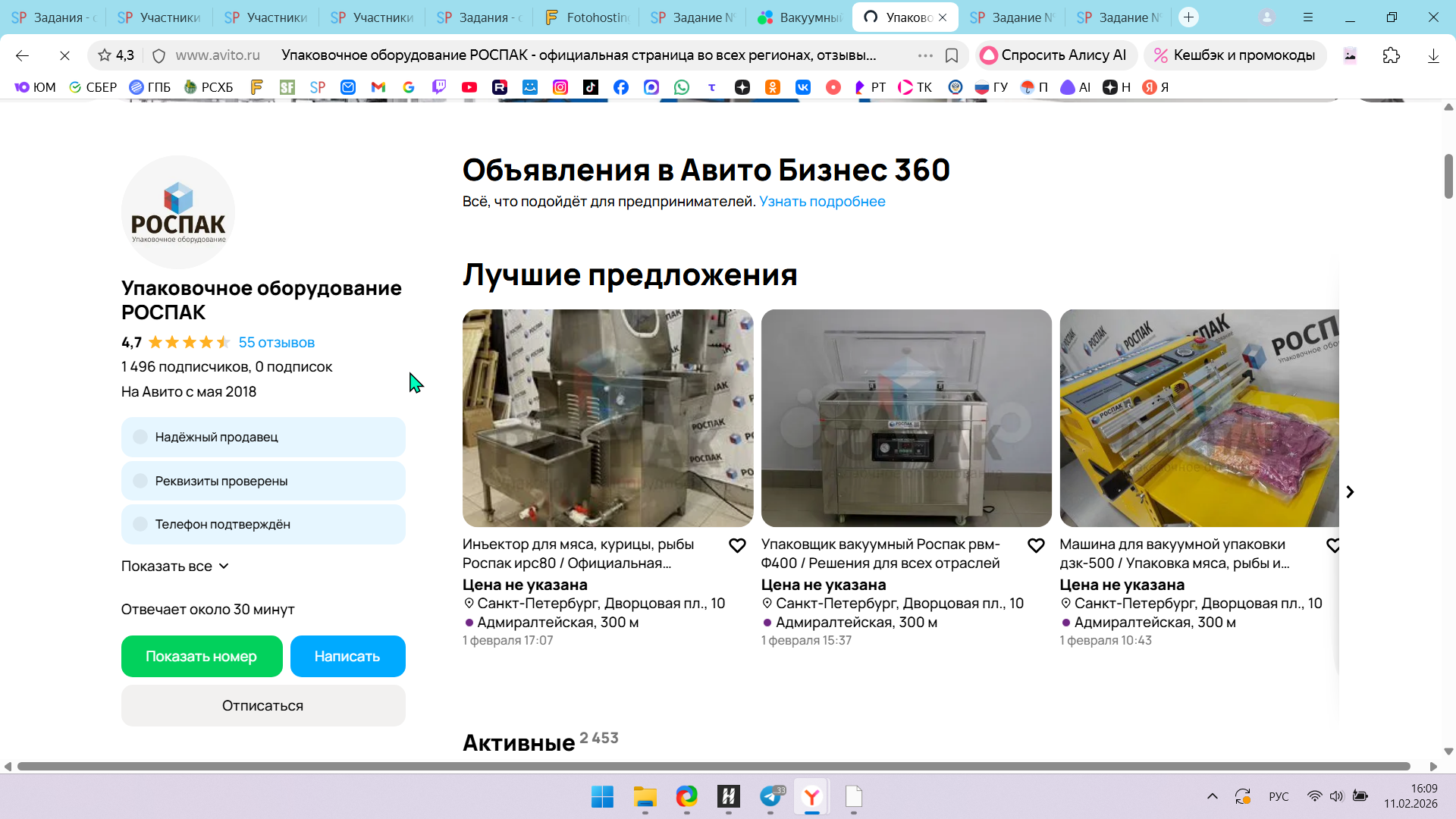Image resolution: width=1456 pixels, height=819 pixels.
Task: Open Telegram from Windows taskbar
Action: coord(770,796)
